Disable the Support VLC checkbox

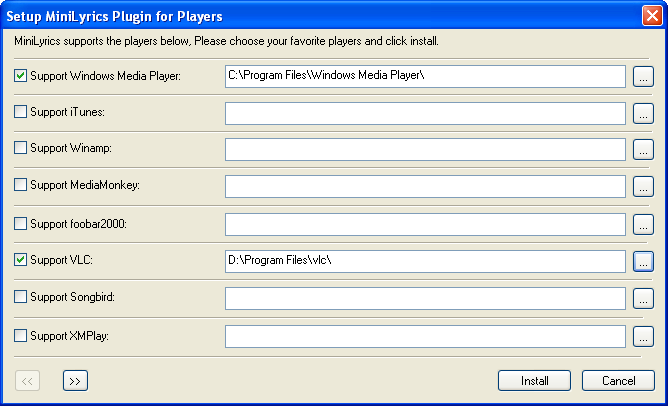click(x=20, y=260)
